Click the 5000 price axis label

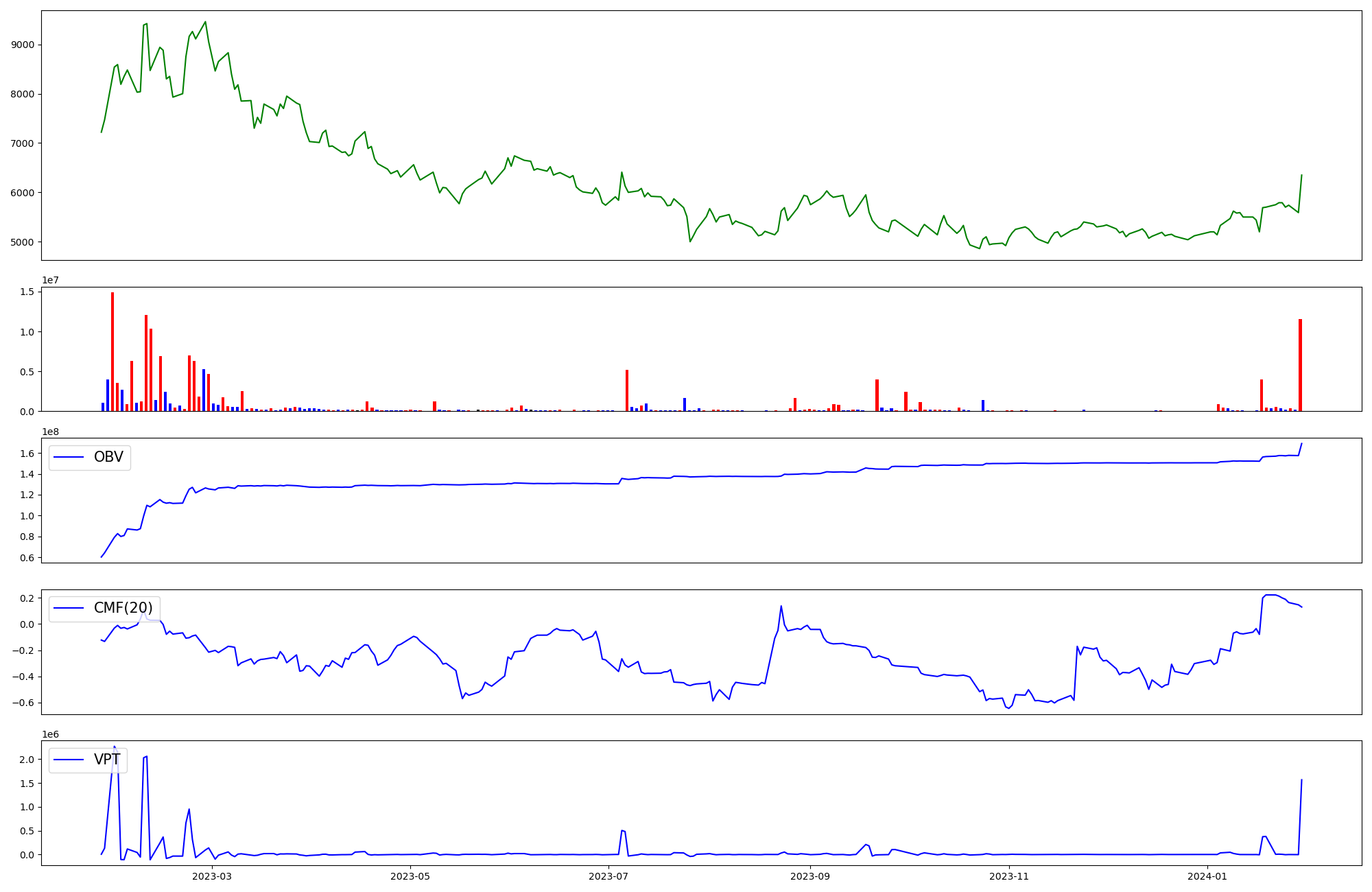coord(23,242)
